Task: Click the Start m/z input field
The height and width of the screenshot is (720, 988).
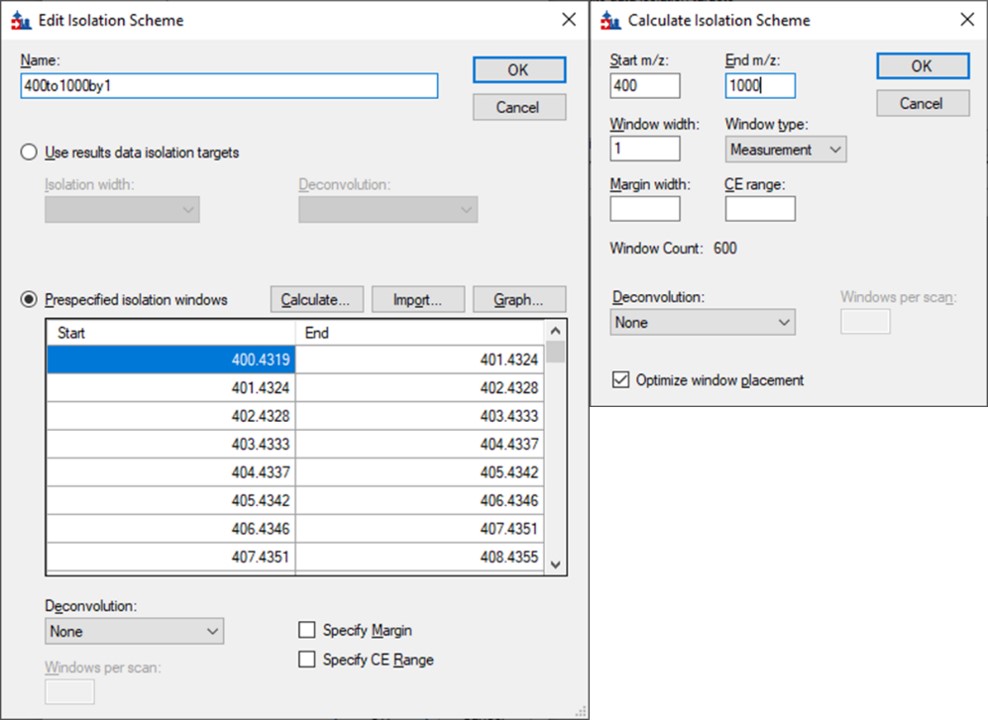Action: click(645, 86)
